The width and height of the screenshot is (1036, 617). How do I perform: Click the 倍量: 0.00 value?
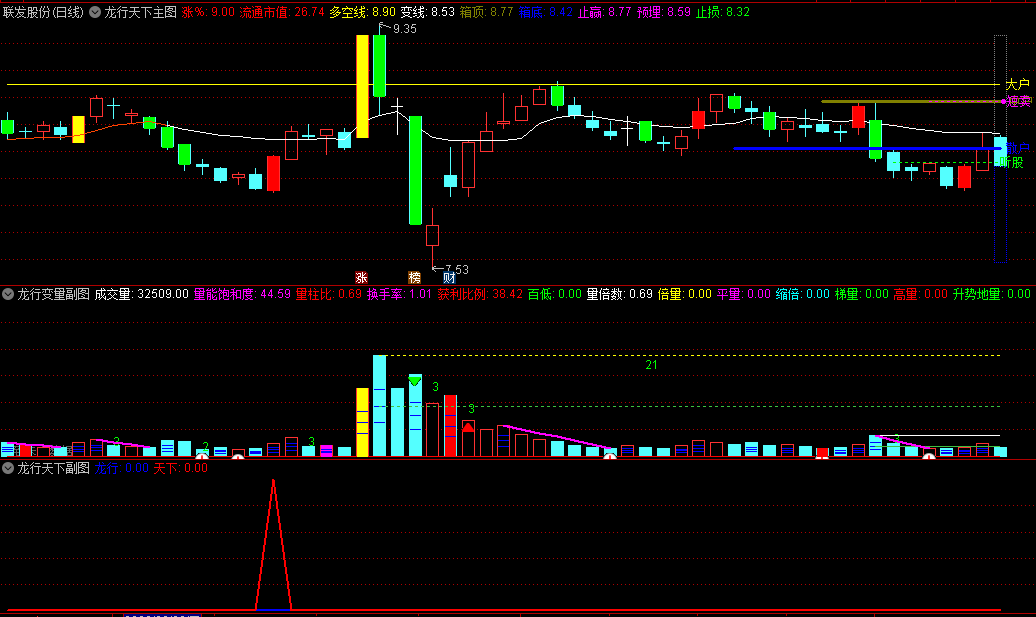point(684,294)
